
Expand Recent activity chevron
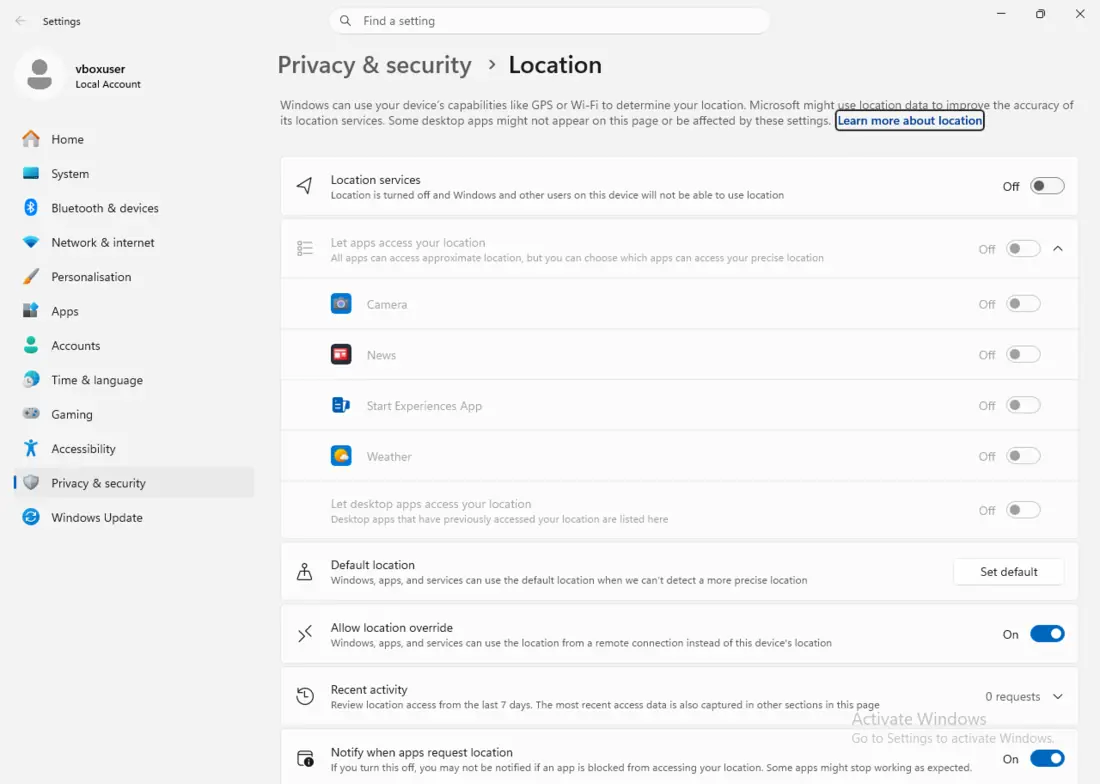point(1058,696)
